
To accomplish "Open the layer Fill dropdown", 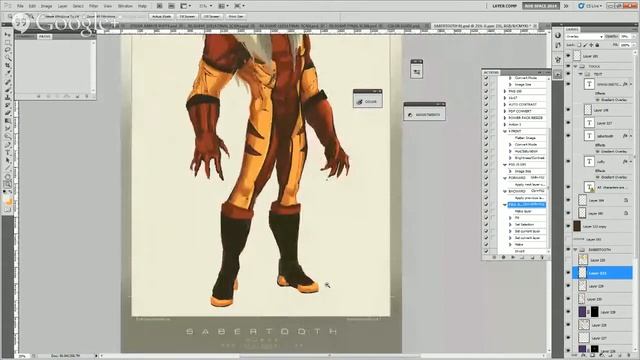I will pos(634,45).
